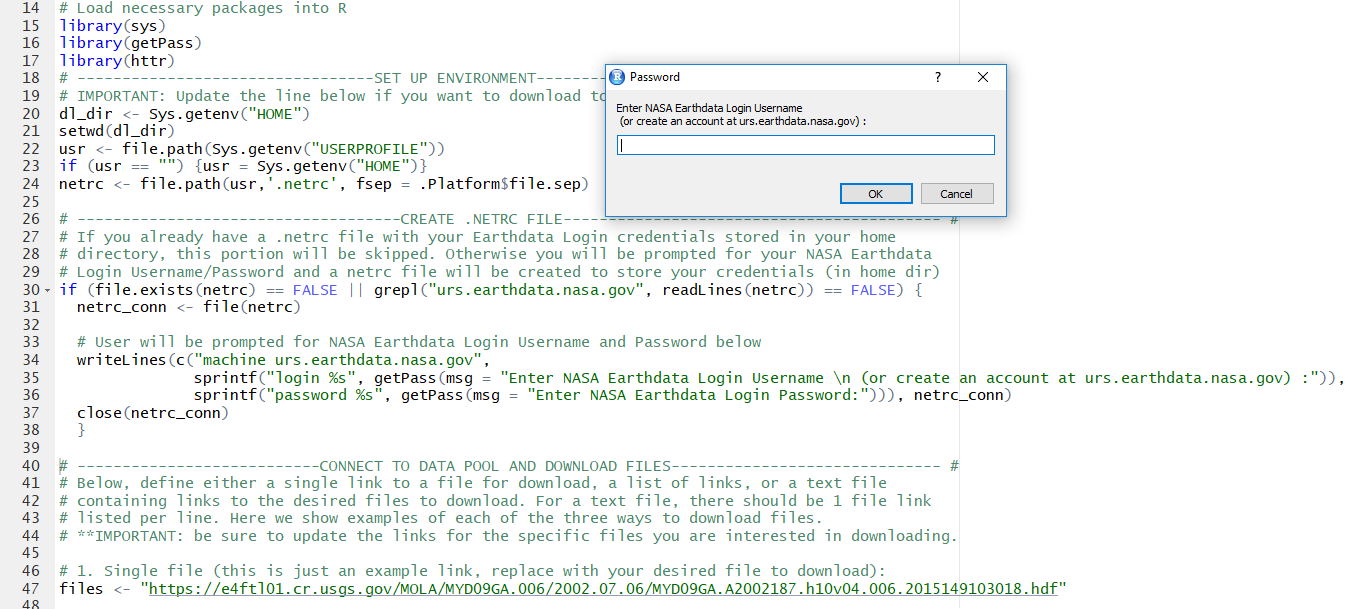This screenshot has height=609, width=1350.
Task: Click the writeLines call on line 34
Action: pyautogui.click(x=116, y=360)
